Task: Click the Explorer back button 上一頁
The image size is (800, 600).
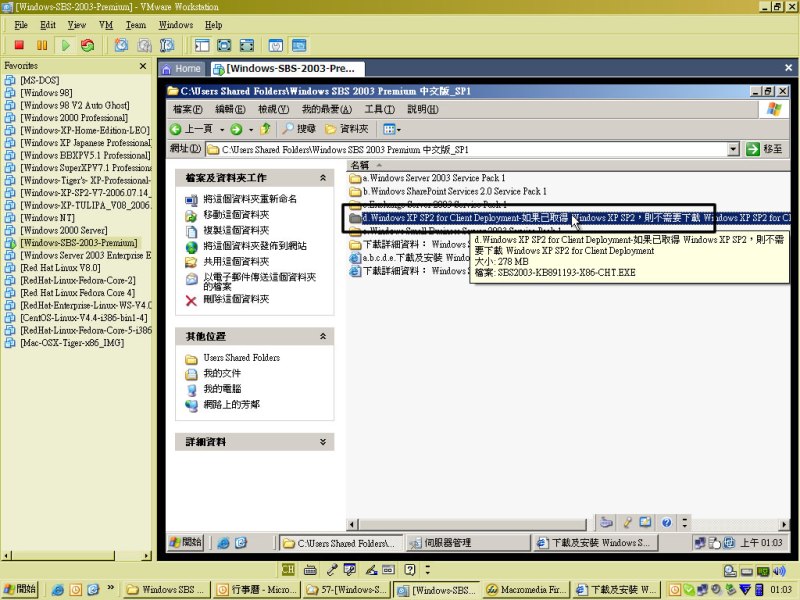Action: pos(192,129)
